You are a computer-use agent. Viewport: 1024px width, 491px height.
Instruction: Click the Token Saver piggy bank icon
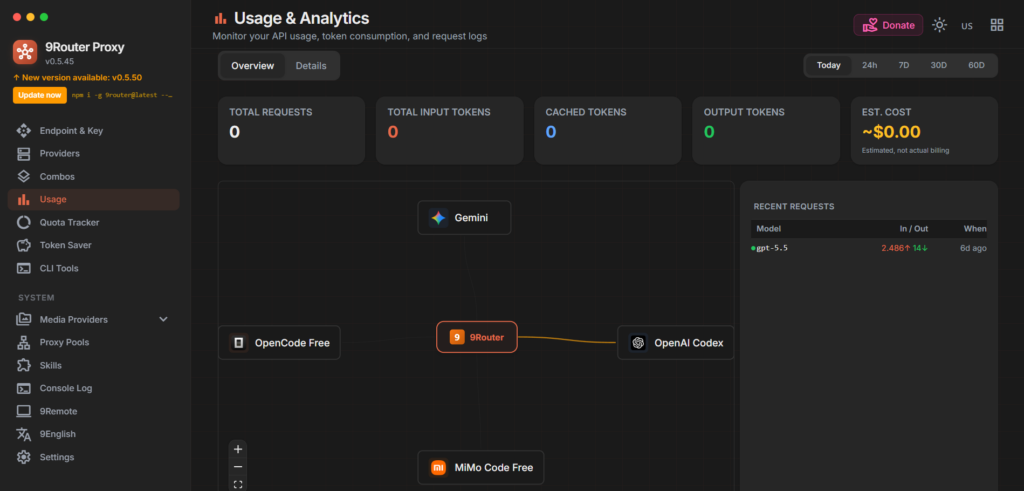click(24, 246)
